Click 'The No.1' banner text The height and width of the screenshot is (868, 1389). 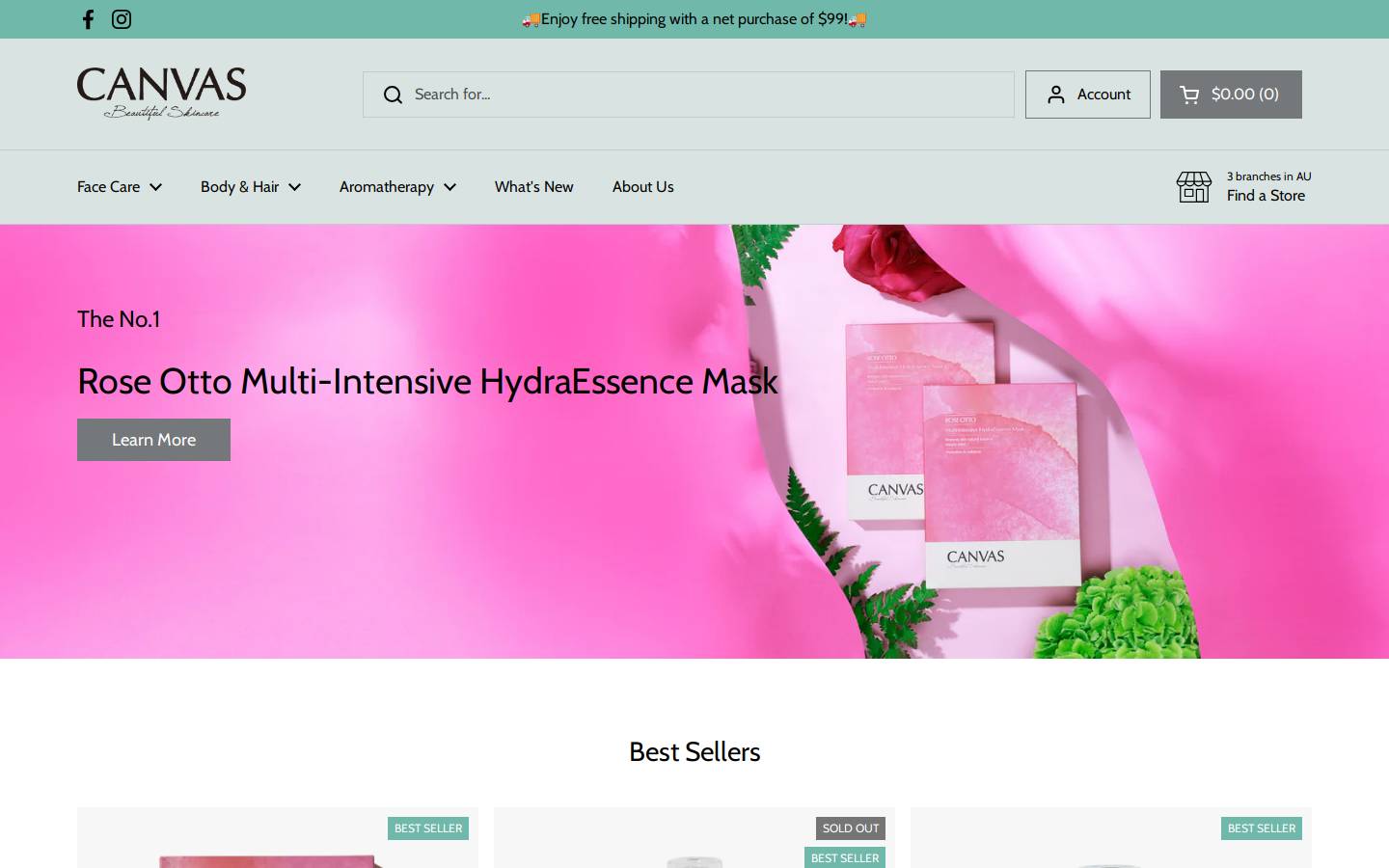(x=119, y=319)
